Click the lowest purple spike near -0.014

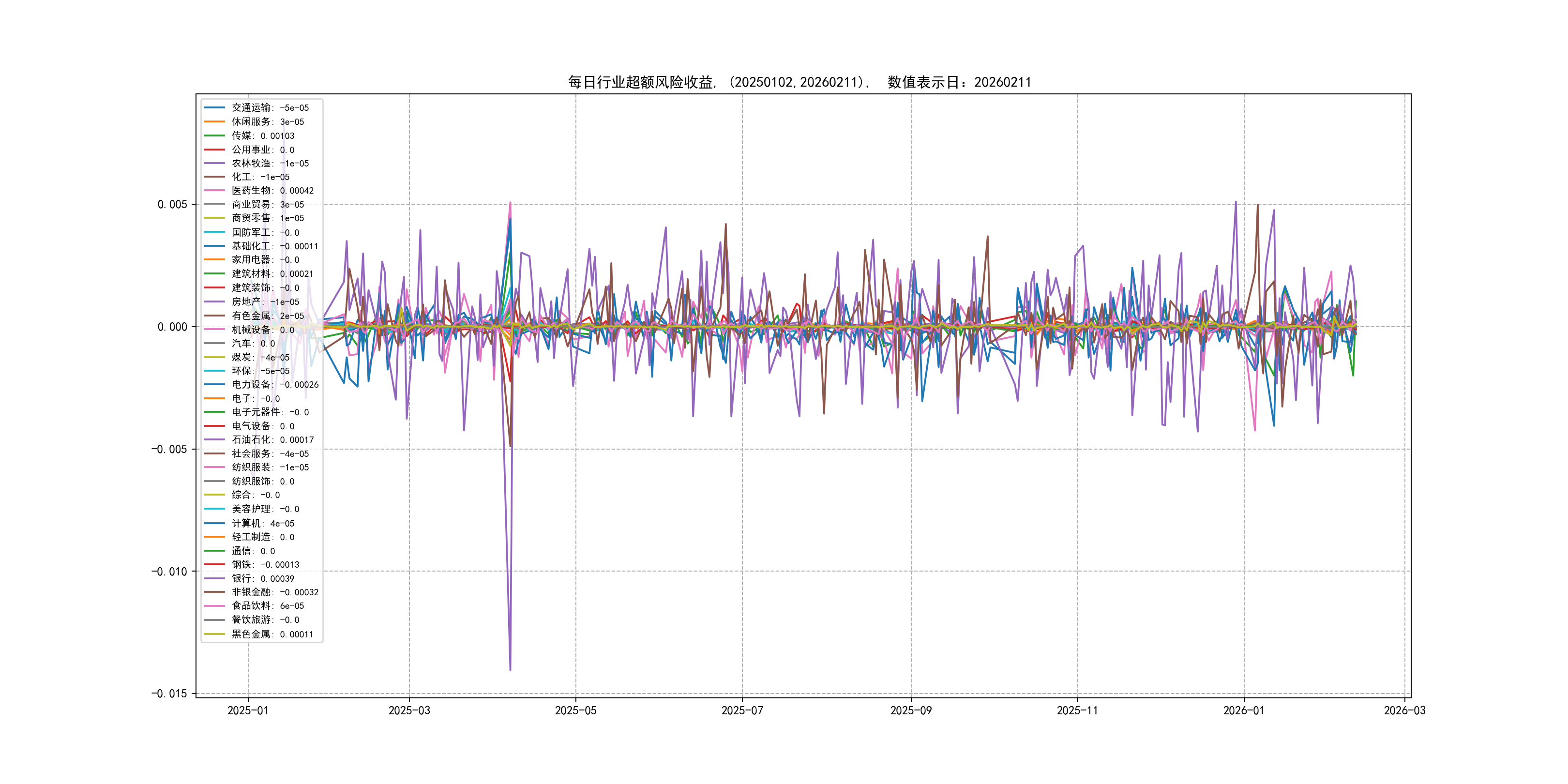[x=510, y=668]
